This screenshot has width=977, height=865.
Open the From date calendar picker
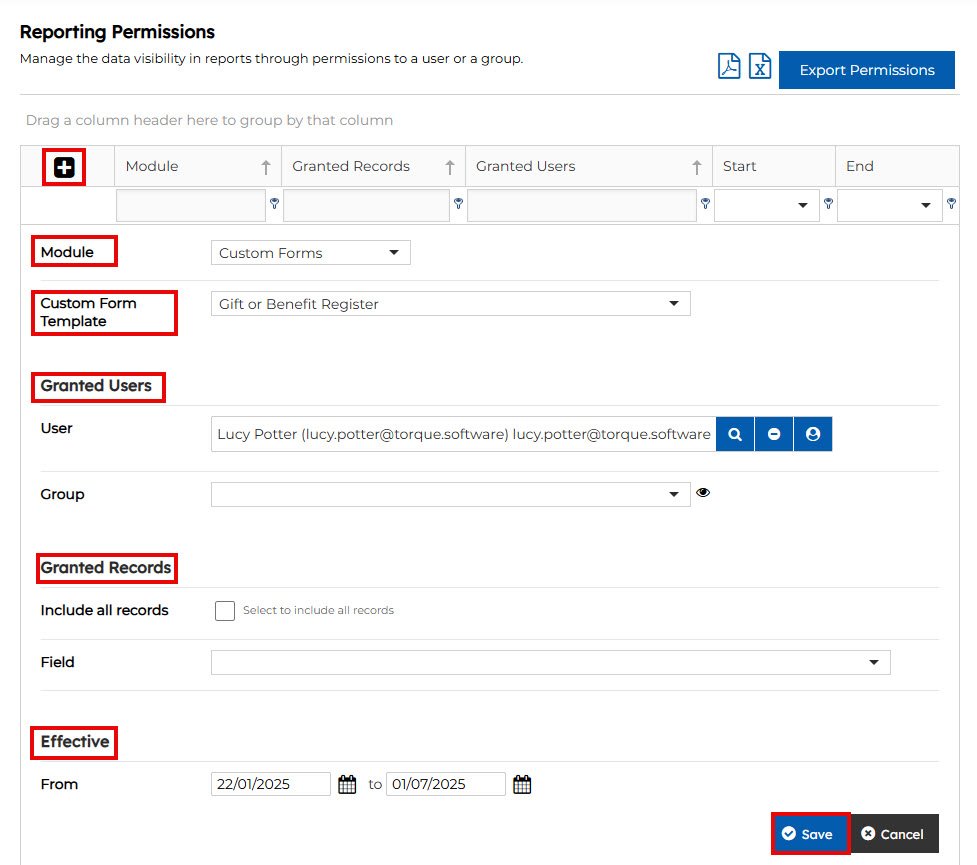(x=347, y=785)
